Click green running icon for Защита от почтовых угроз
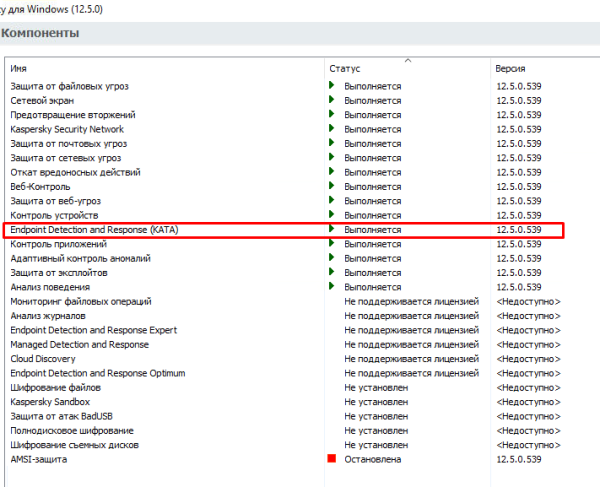The image size is (600, 487). tap(332, 142)
